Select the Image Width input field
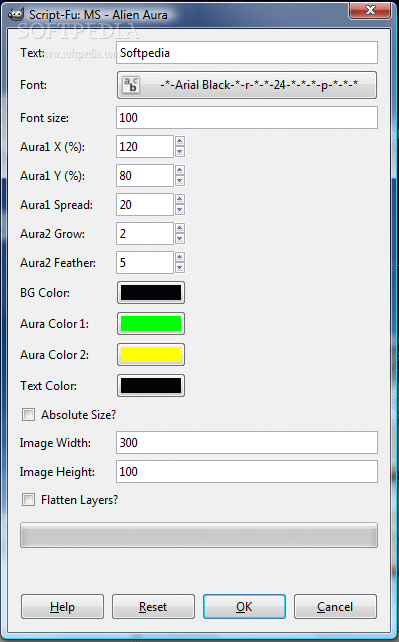This screenshot has width=399, height=642. coord(247,443)
